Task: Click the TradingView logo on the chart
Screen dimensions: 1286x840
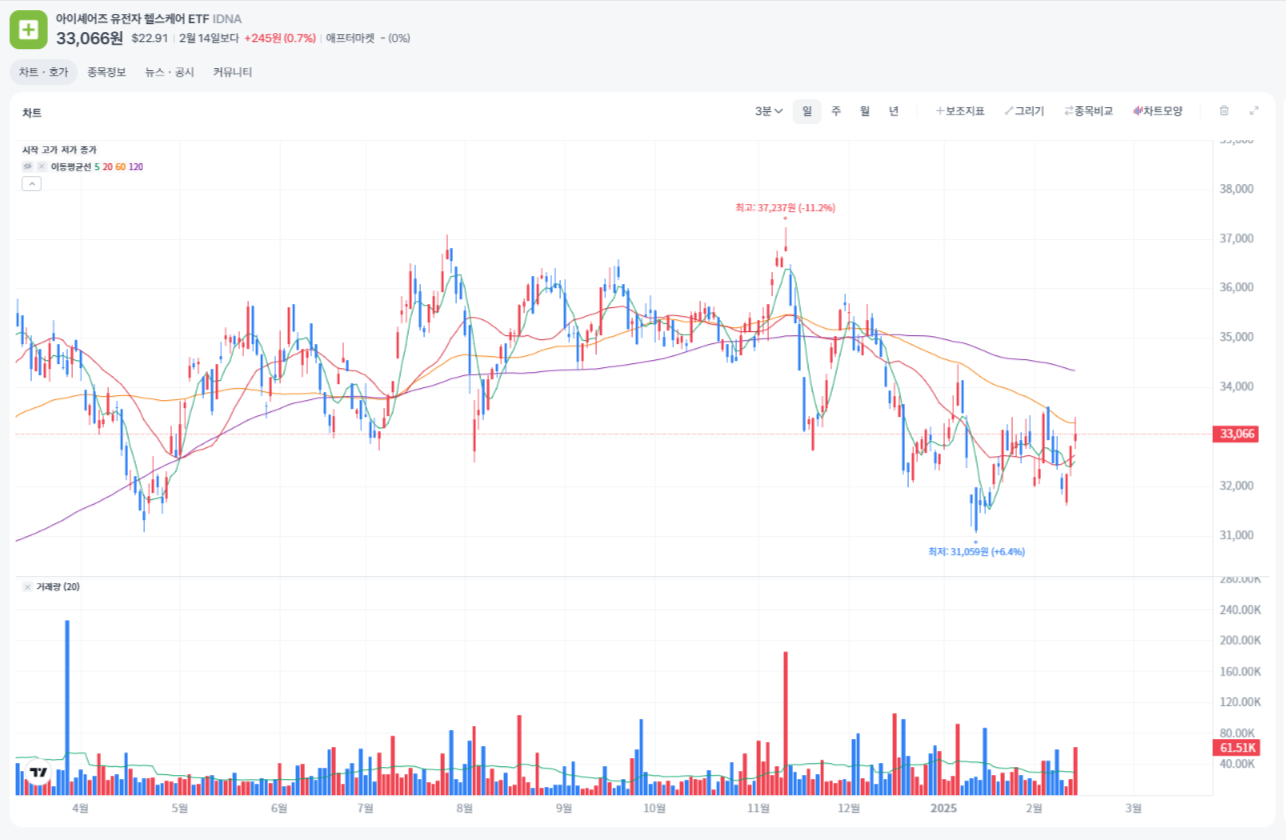Action: 39,772
